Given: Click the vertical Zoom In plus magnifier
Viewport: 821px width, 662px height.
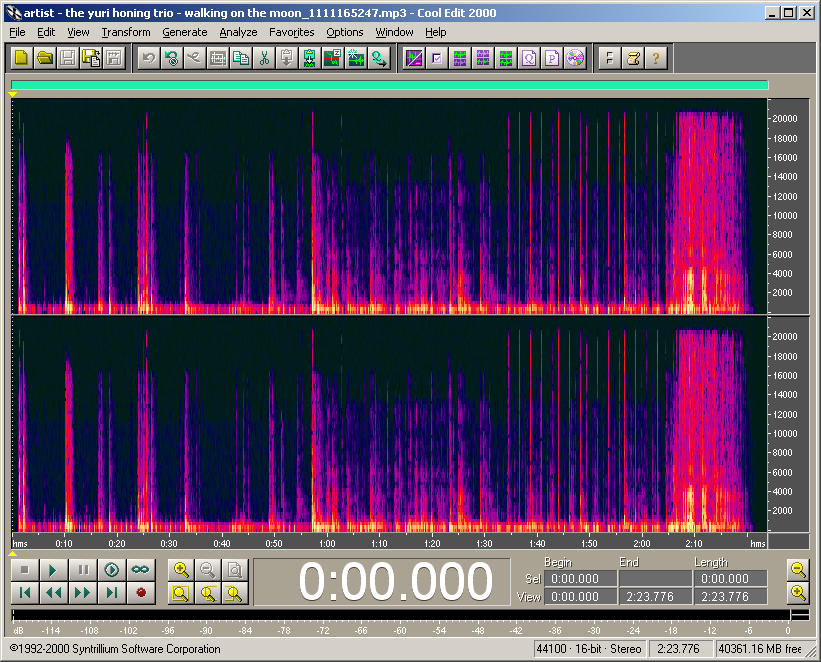Looking at the screenshot, I should (x=798, y=593).
